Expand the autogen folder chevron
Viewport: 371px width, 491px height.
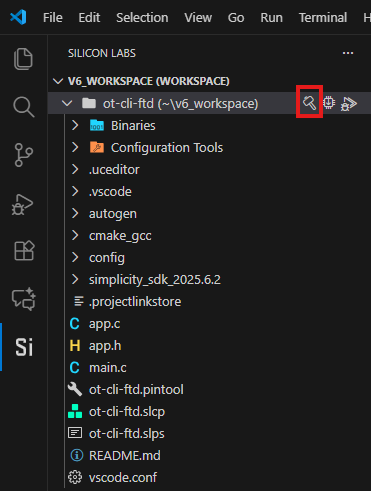tap(75, 213)
